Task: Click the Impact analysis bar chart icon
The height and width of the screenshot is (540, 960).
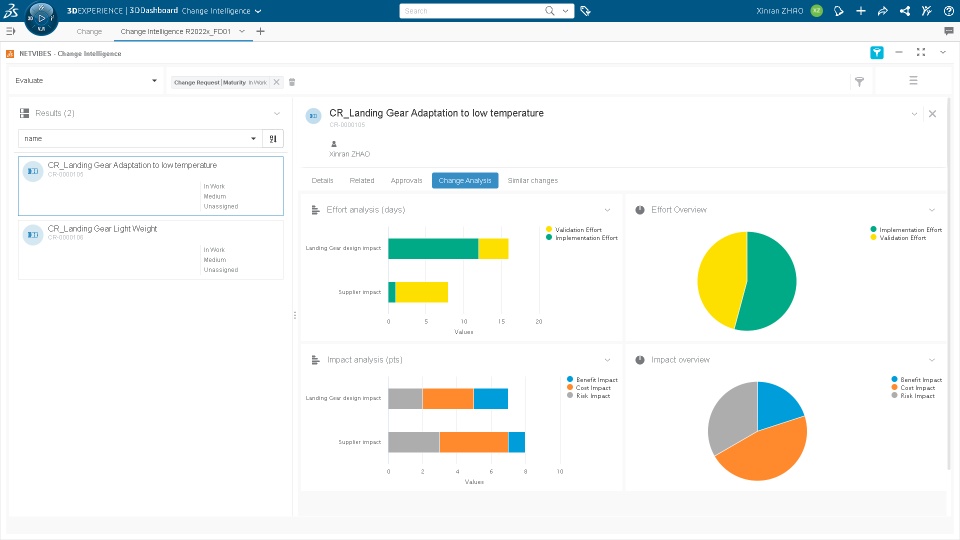Action: 315,360
